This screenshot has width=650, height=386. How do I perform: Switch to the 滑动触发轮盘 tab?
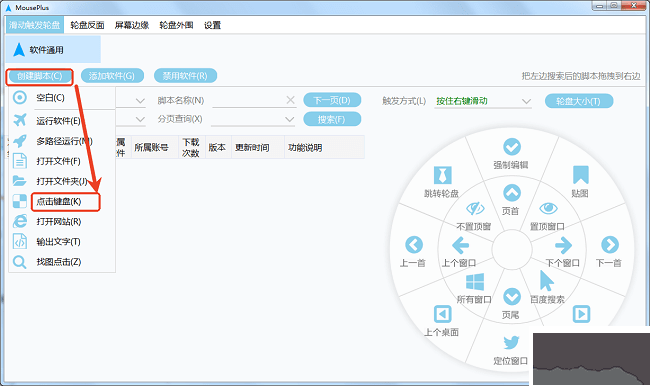35,25
